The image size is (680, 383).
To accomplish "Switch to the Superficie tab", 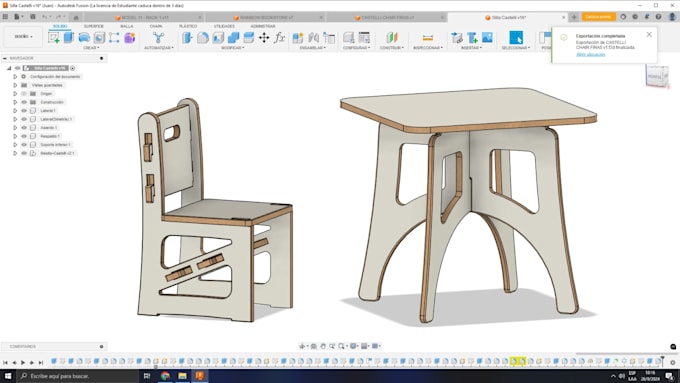I will 94,26.
